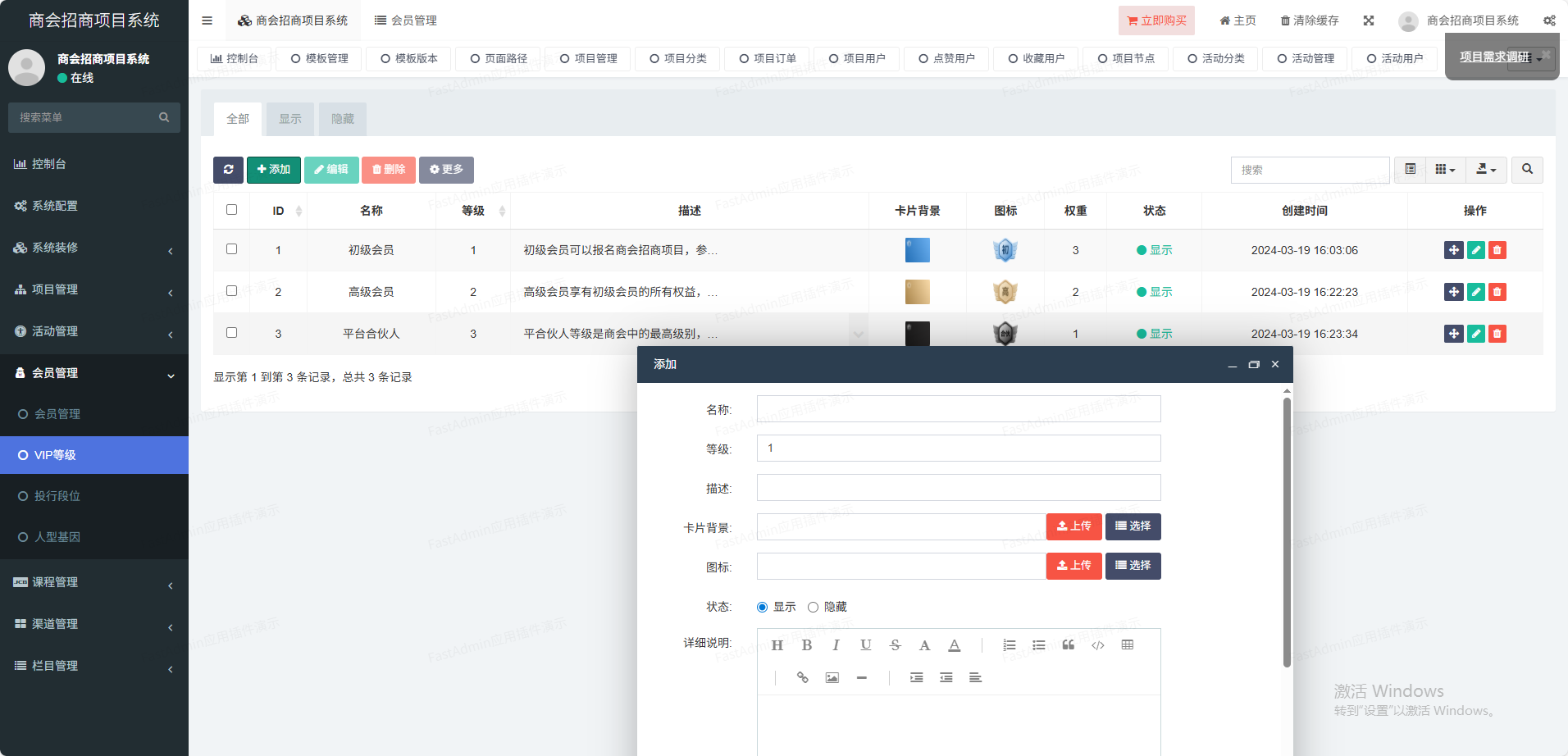Open 投行段位 in the sidebar menu
1568x756 pixels.
point(57,496)
